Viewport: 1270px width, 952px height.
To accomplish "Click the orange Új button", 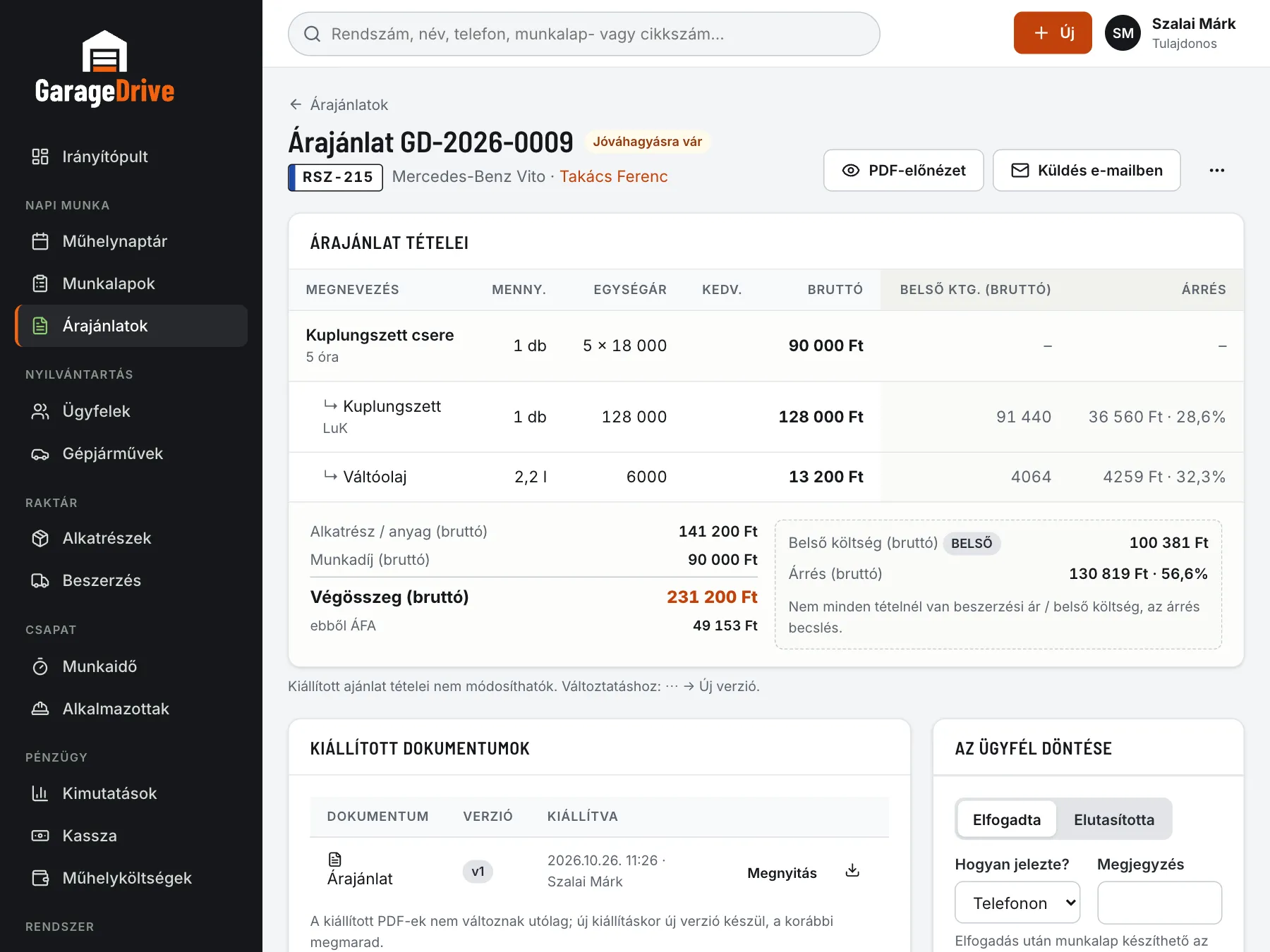I will click(x=1053, y=32).
